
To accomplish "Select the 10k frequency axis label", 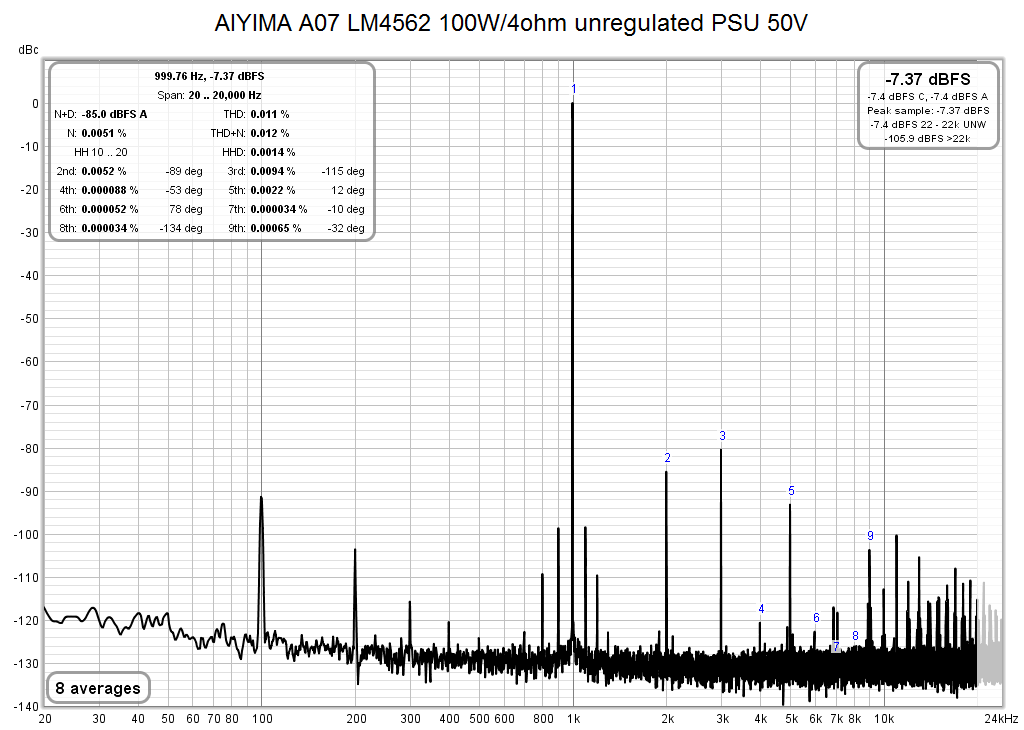I will click(884, 719).
